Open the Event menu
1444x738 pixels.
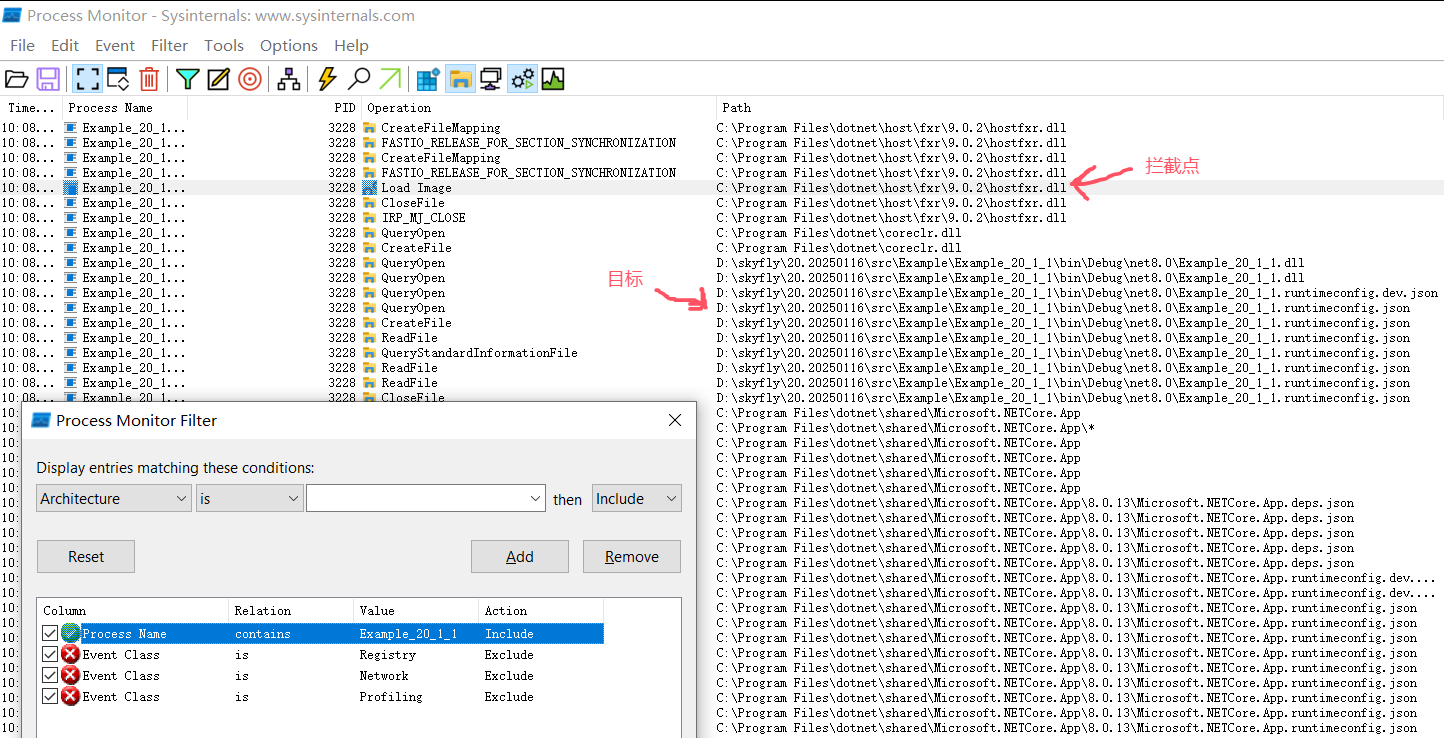(x=114, y=45)
